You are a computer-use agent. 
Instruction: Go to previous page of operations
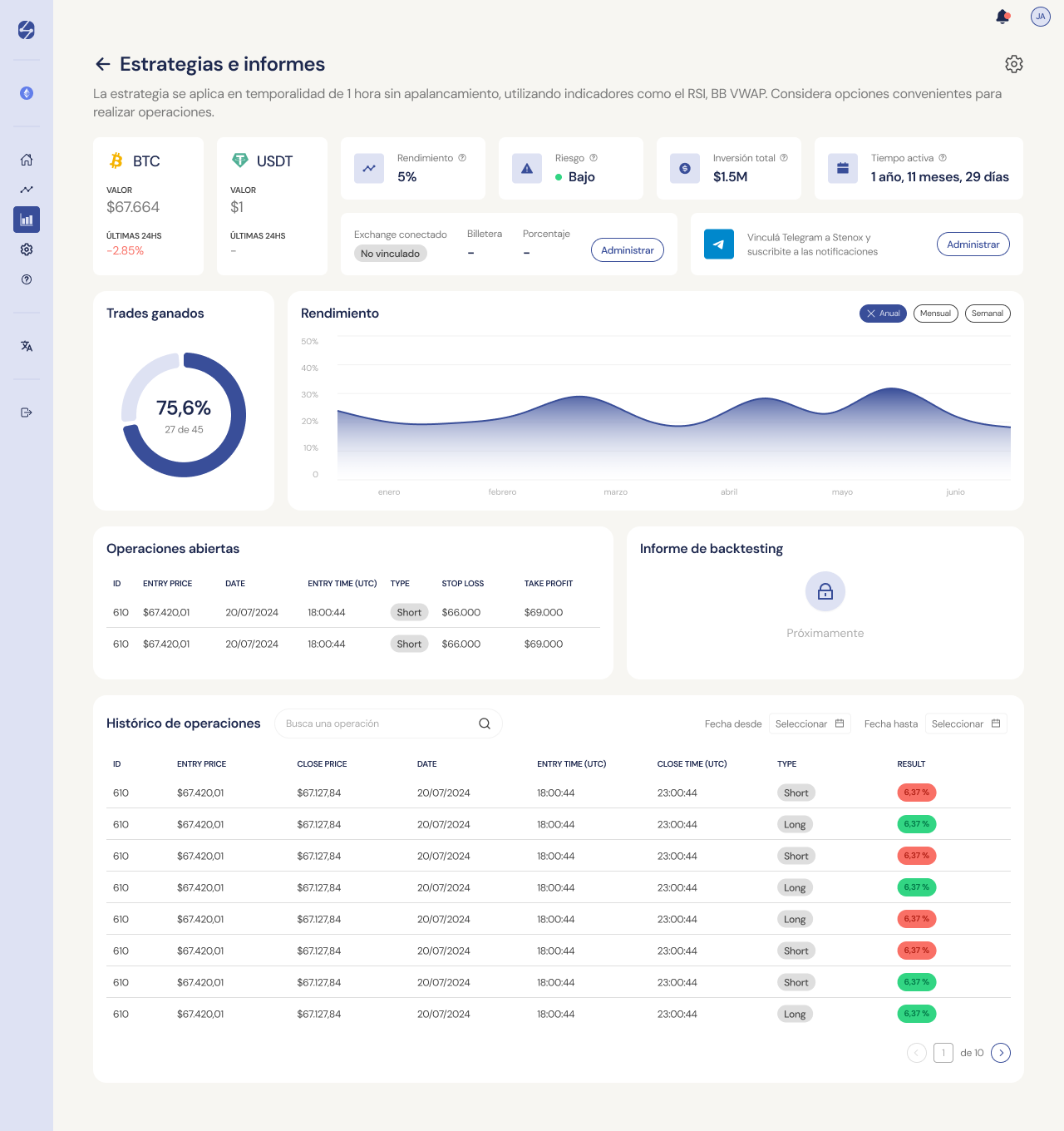[x=917, y=1053]
